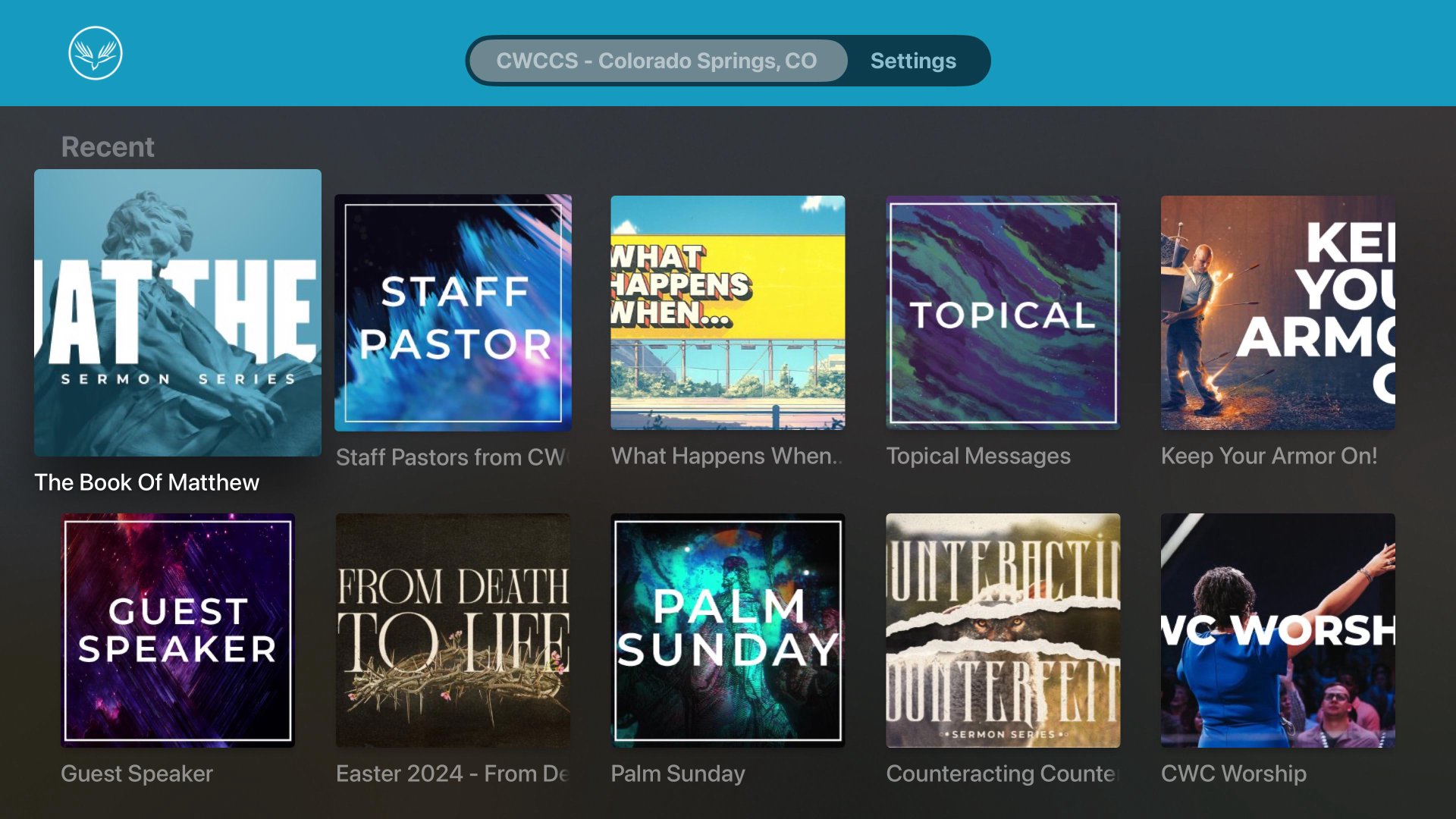This screenshot has width=1456, height=819.
Task: Open the CWC Worship thumbnail
Action: pos(1278,630)
